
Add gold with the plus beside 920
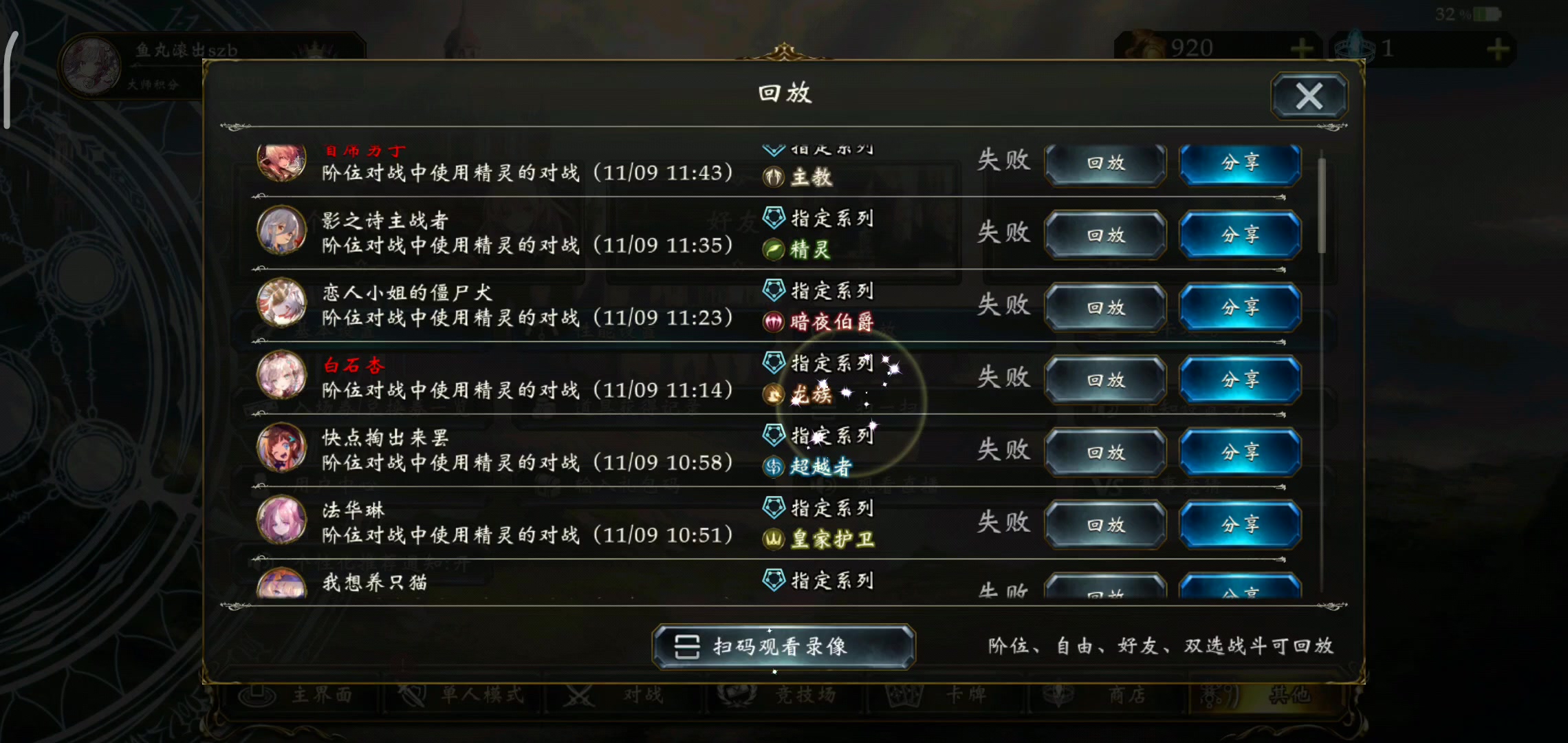[x=1301, y=49]
